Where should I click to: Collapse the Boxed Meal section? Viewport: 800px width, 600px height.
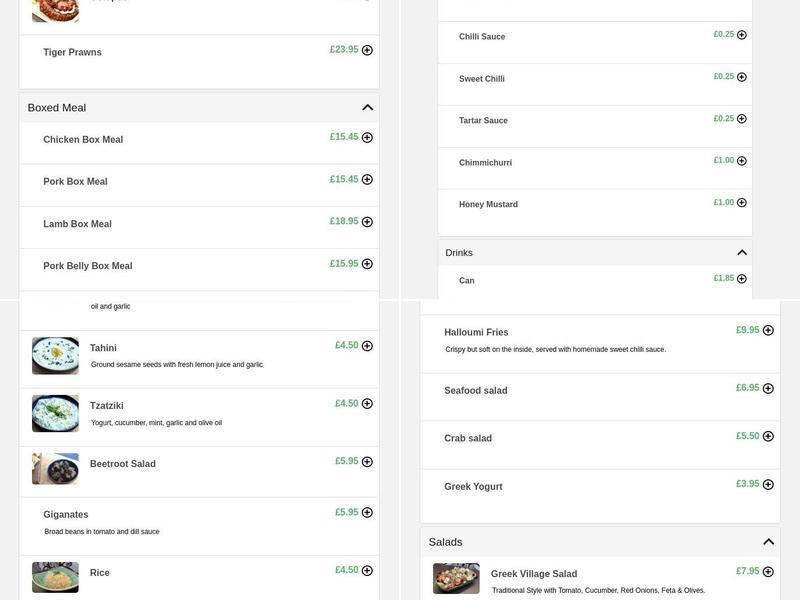click(367, 108)
